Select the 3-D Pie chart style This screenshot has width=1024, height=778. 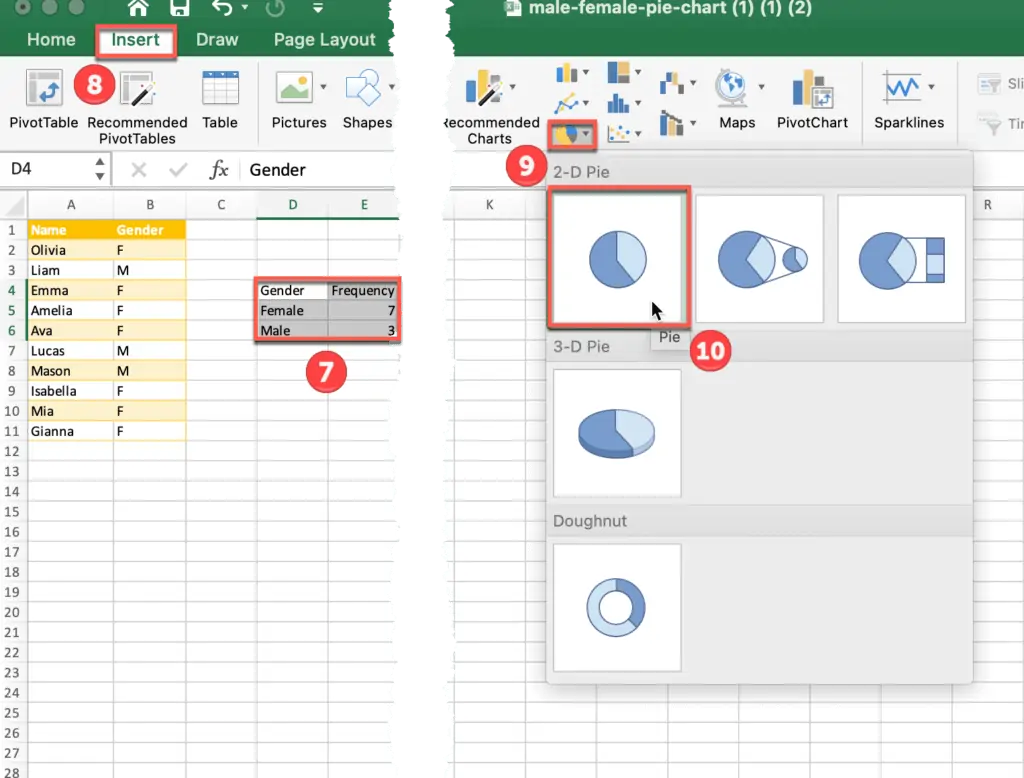click(617, 431)
